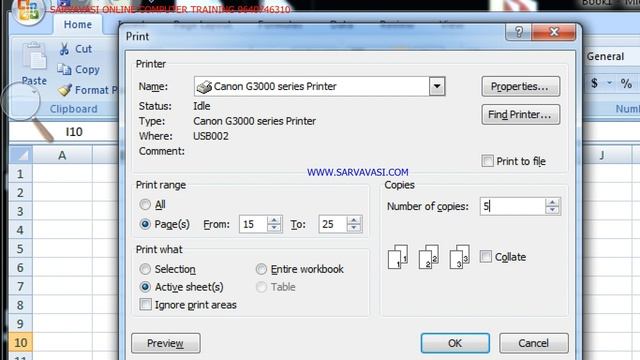Select the All print range option
The width and height of the screenshot is (640, 360).
pos(145,204)
